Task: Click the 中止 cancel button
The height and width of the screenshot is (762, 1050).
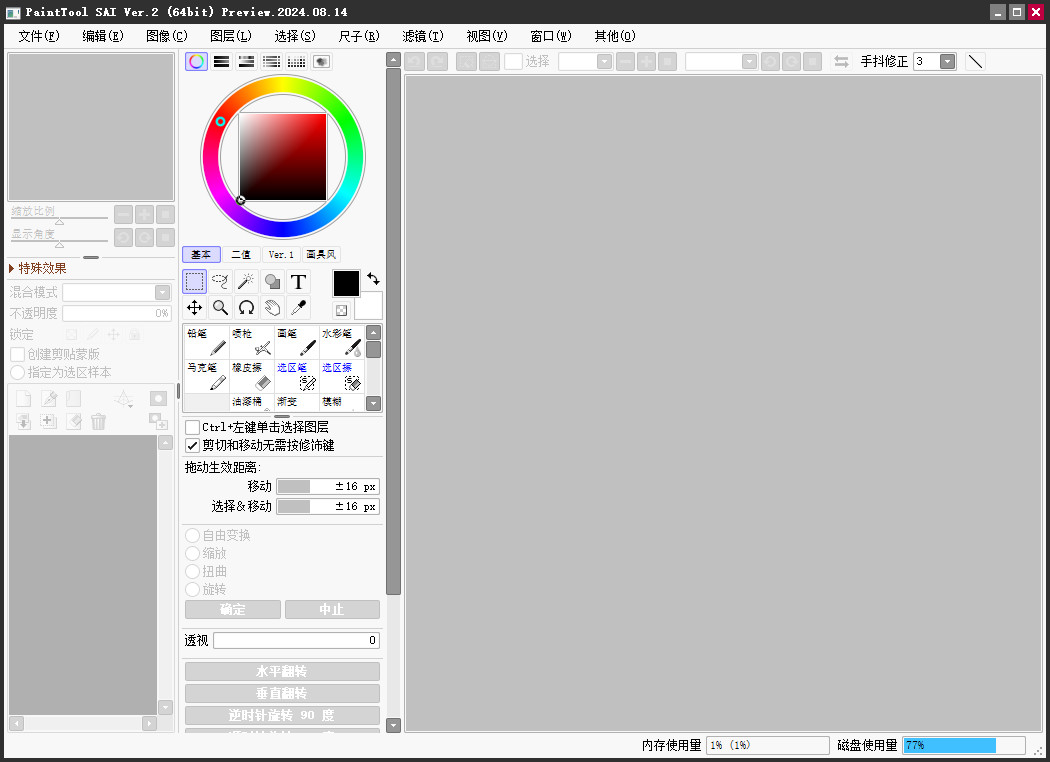Action: [x=332, y=609]
